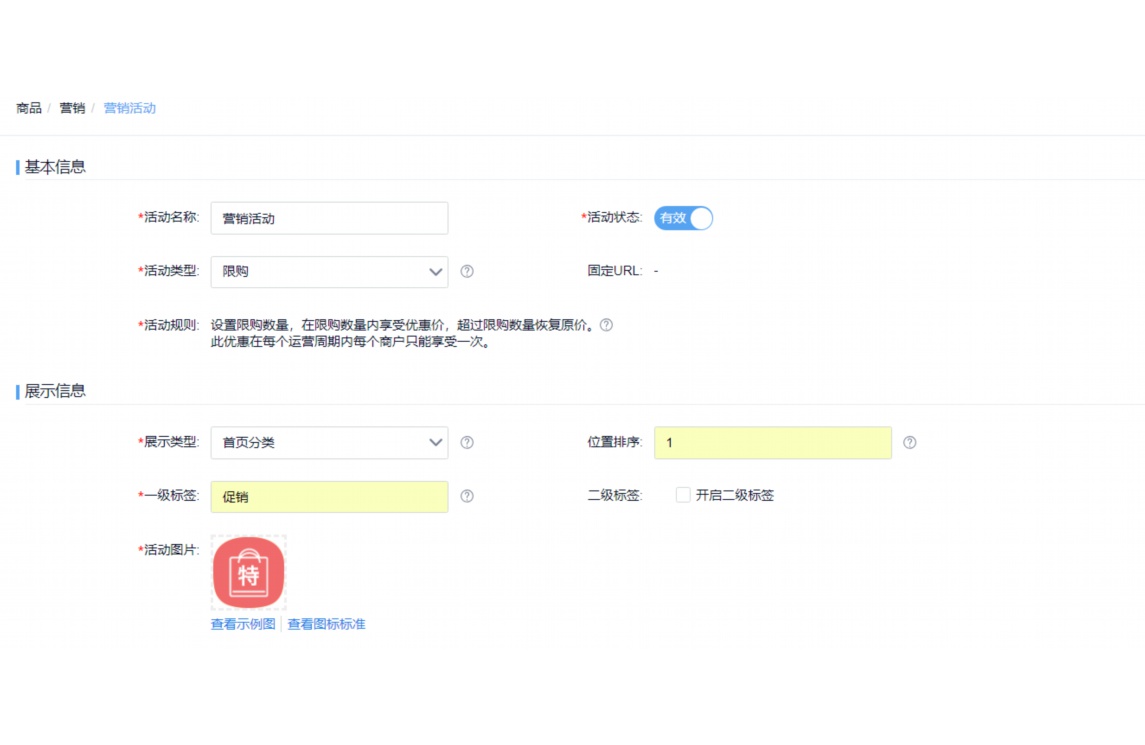Select 营销 in the breadcrumb

point(71,107)
